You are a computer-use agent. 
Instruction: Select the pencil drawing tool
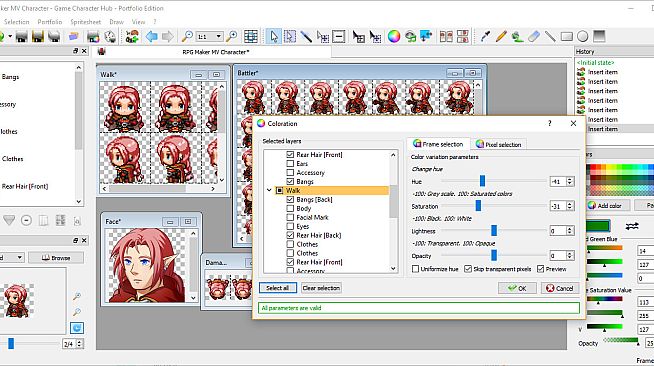(501, 37)
